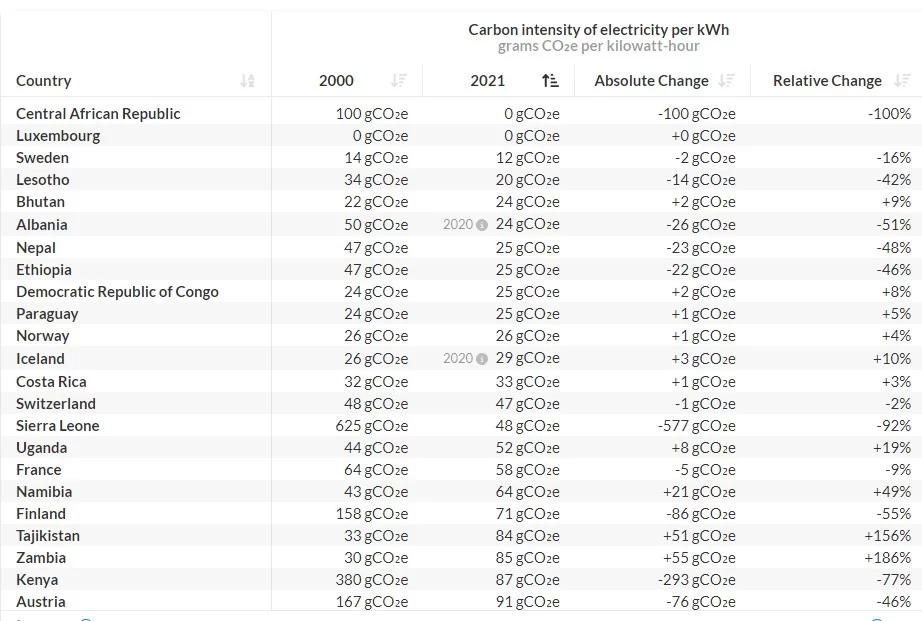Select the Democratic Republic of Congo row
Screen dimensions: 922x621
pos(461,292)
